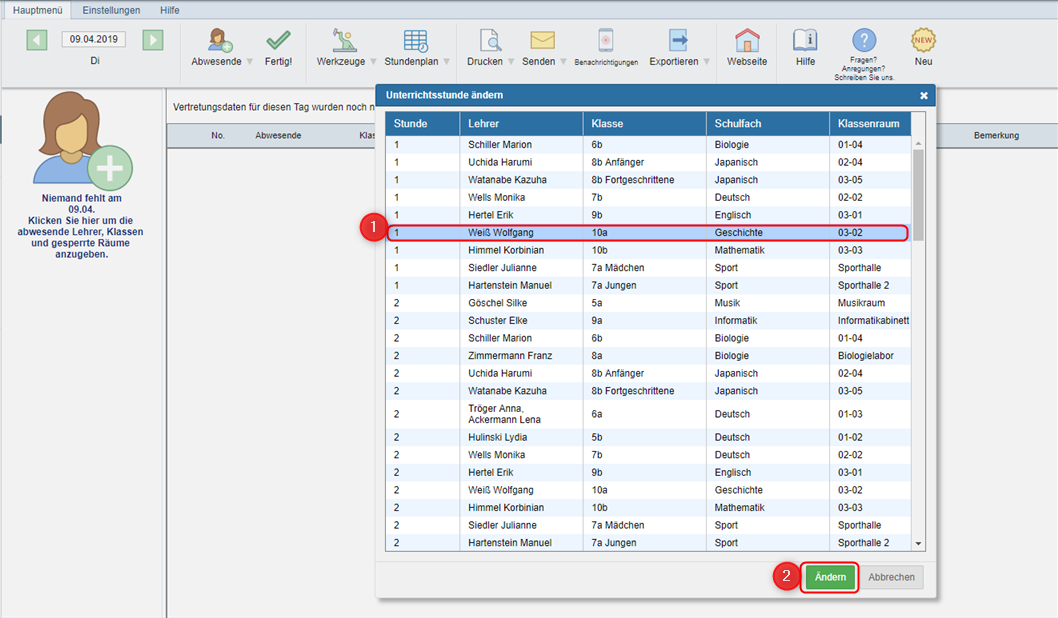Select the Stunde 1 7a Mädchen row
Screen dimensions: 1058x618
648,268
